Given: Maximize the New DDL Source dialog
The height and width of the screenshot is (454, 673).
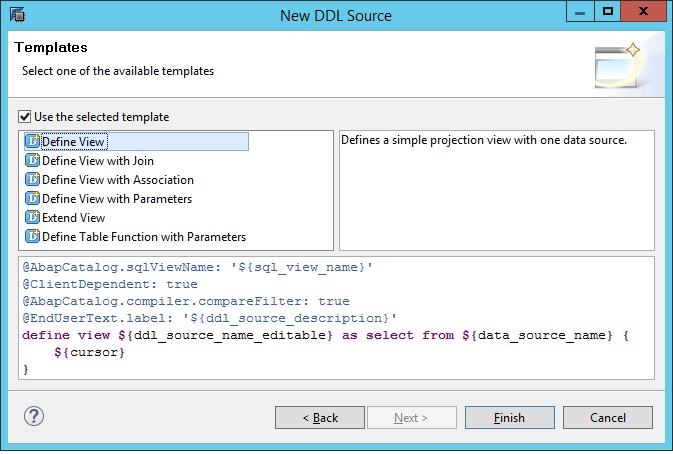Looking at the screenshot, I should 607,11.
